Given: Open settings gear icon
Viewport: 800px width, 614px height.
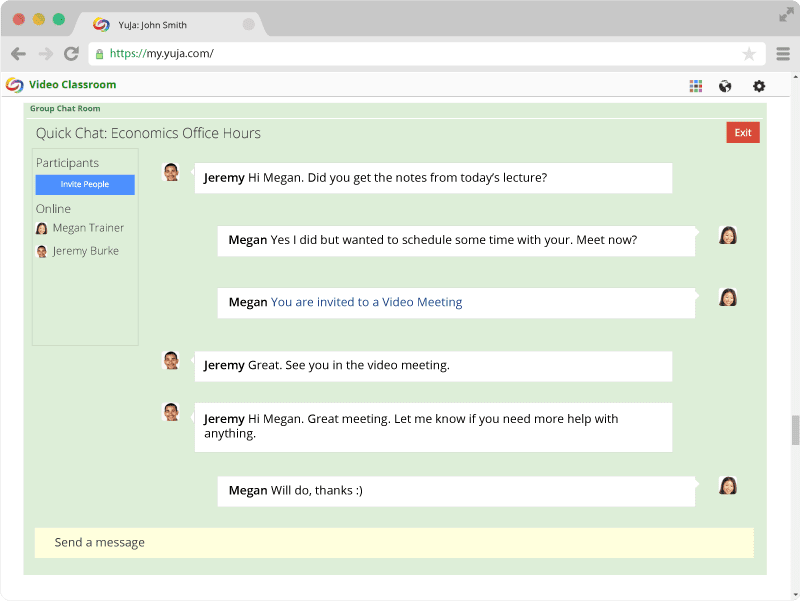Looking at the screenshot, I should point(759,86).
